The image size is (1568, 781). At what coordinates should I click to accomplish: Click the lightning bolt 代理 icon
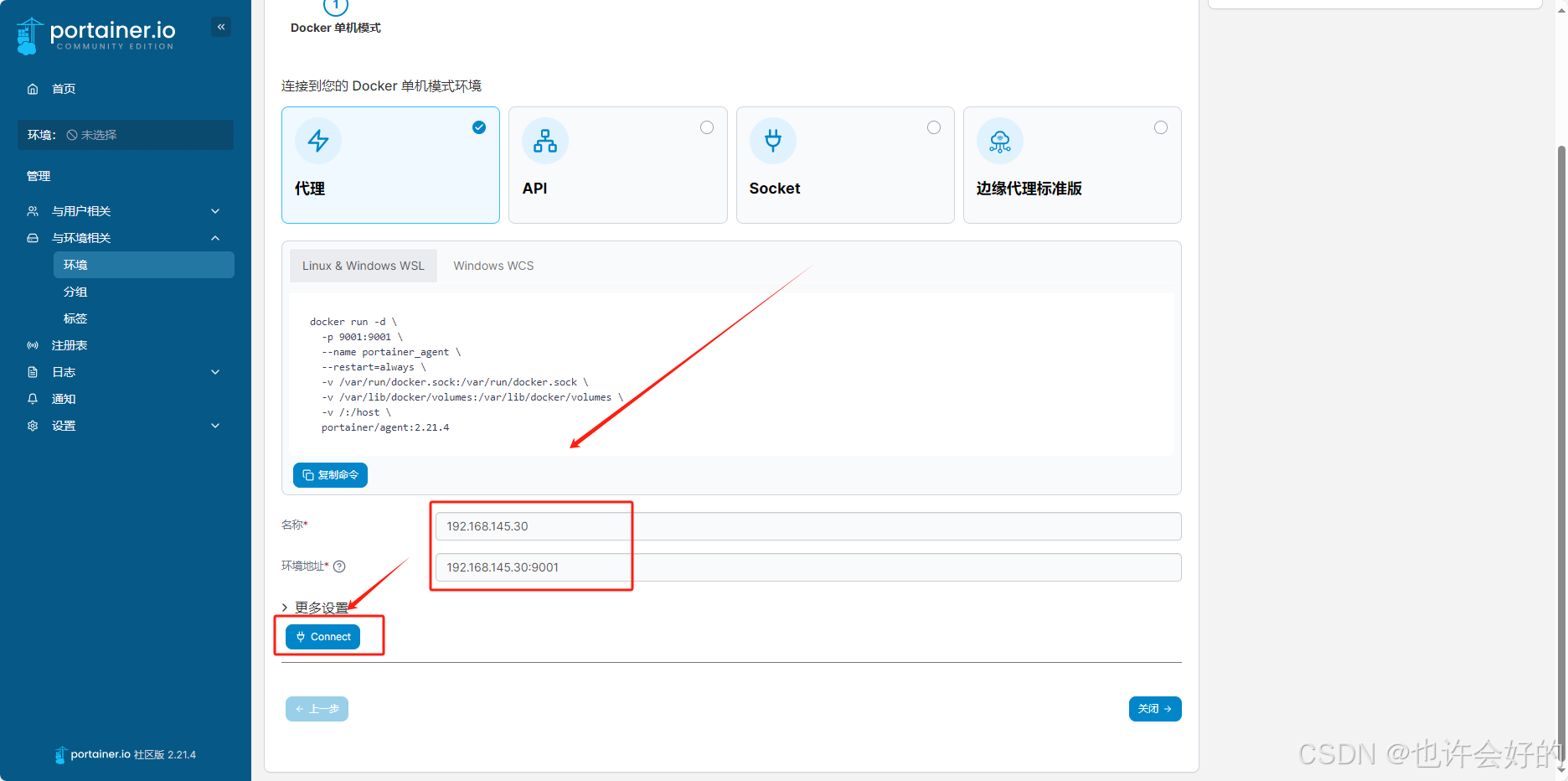(318, 141)
